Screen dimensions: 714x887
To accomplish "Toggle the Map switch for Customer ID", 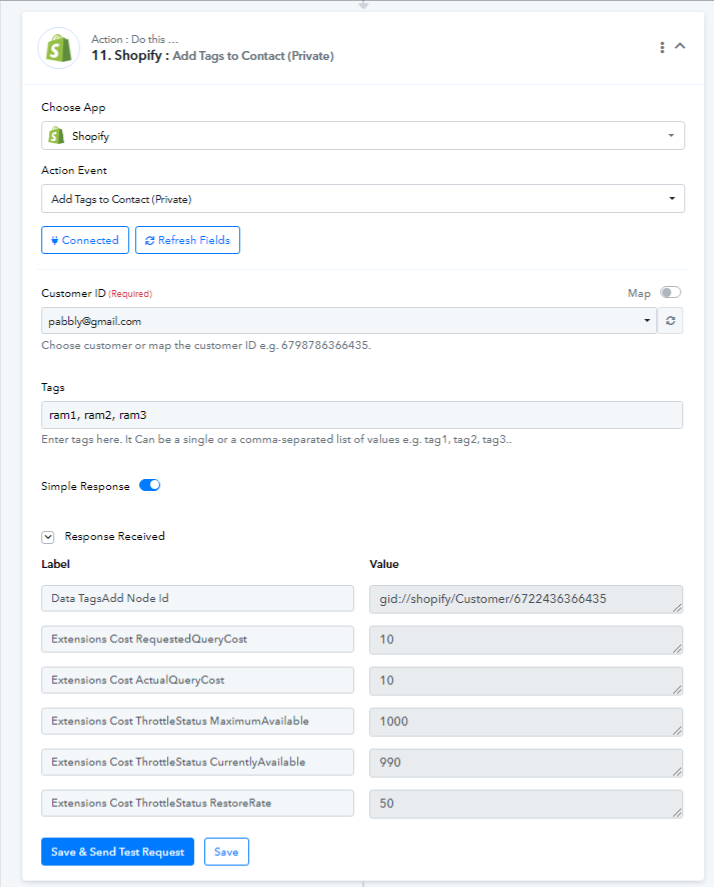I will 670,292.
